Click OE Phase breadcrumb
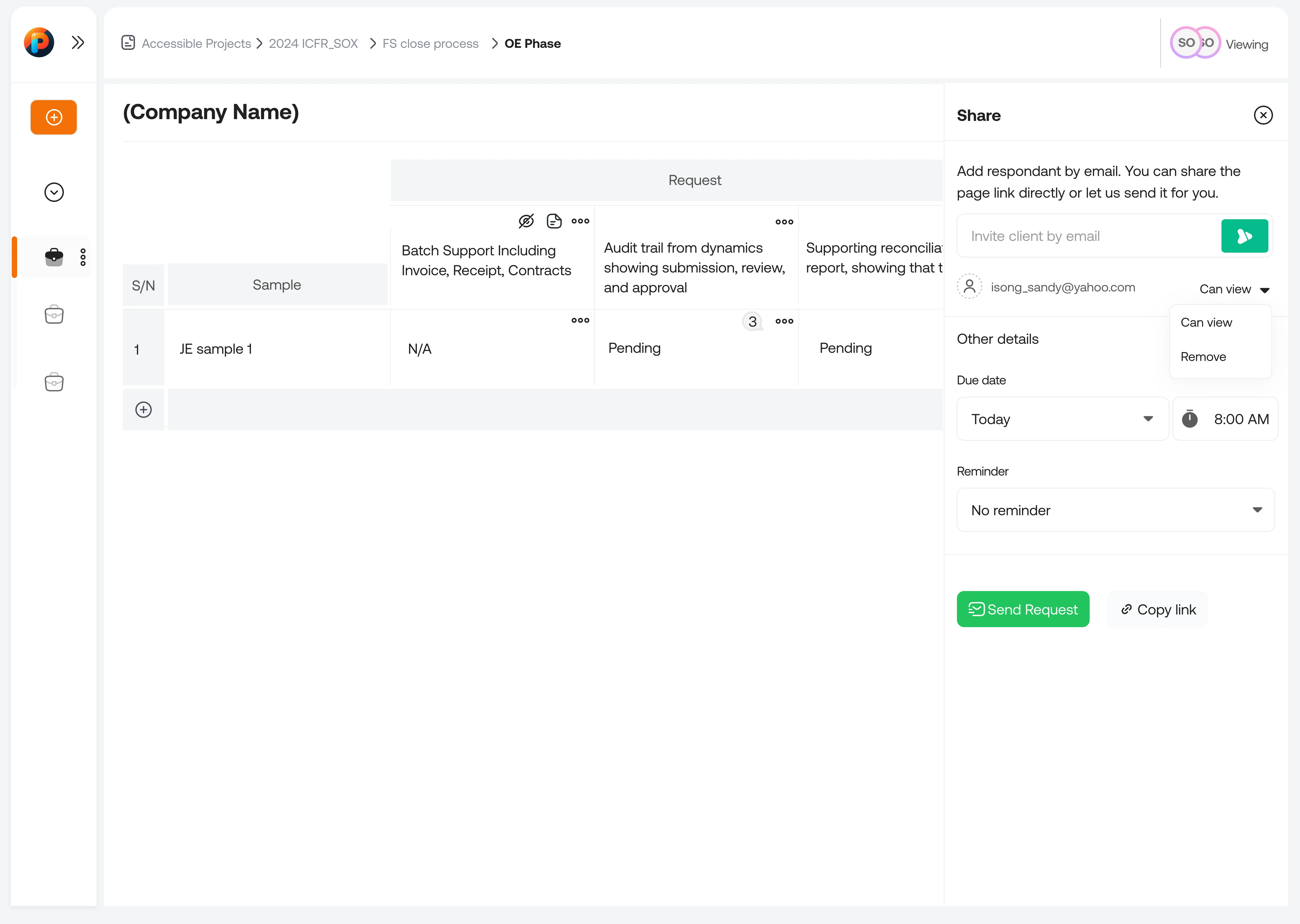Screen dimensions: 1300x924 click(533, 44)
